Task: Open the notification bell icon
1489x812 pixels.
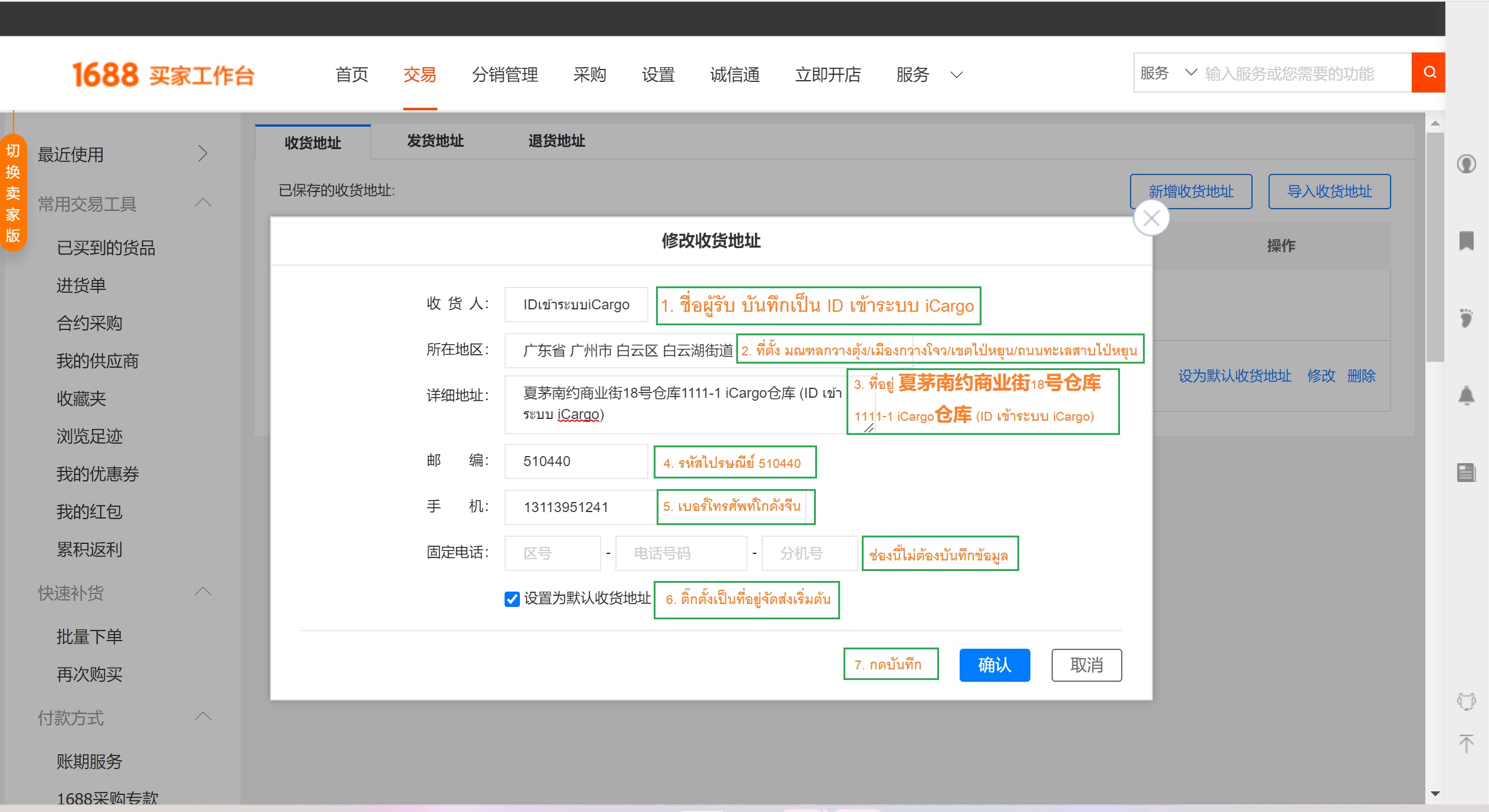Action: (x=1466, y=395)
